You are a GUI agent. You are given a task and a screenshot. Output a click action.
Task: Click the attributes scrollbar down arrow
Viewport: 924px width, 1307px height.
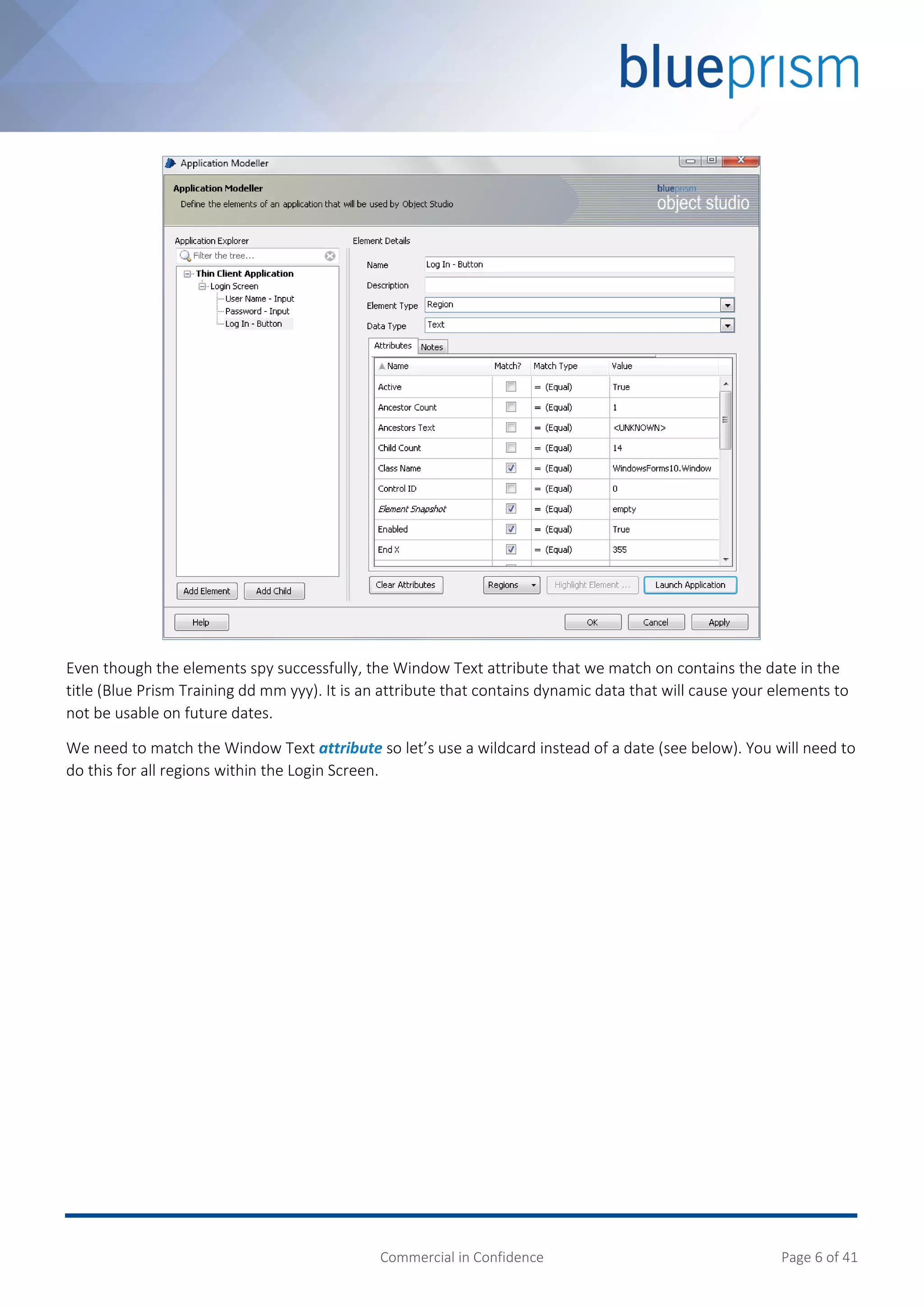point(725,560)
